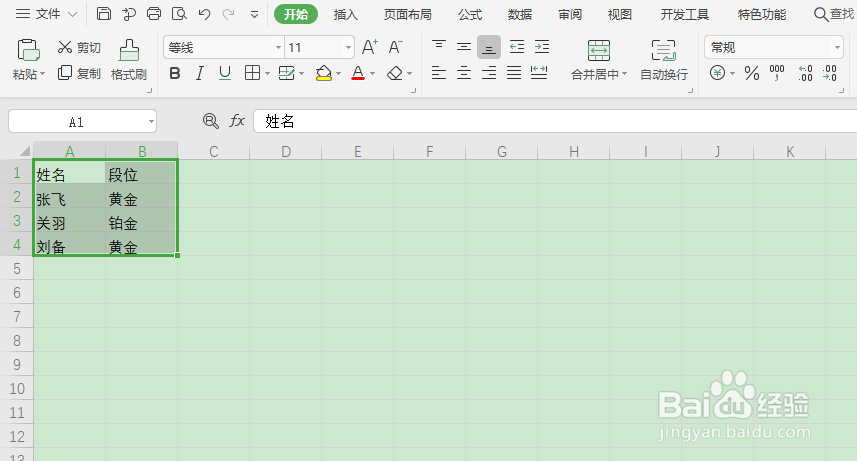Expand the font name dropdown 等线
This screenshot has height=461, width=857.
coord(278,48)
